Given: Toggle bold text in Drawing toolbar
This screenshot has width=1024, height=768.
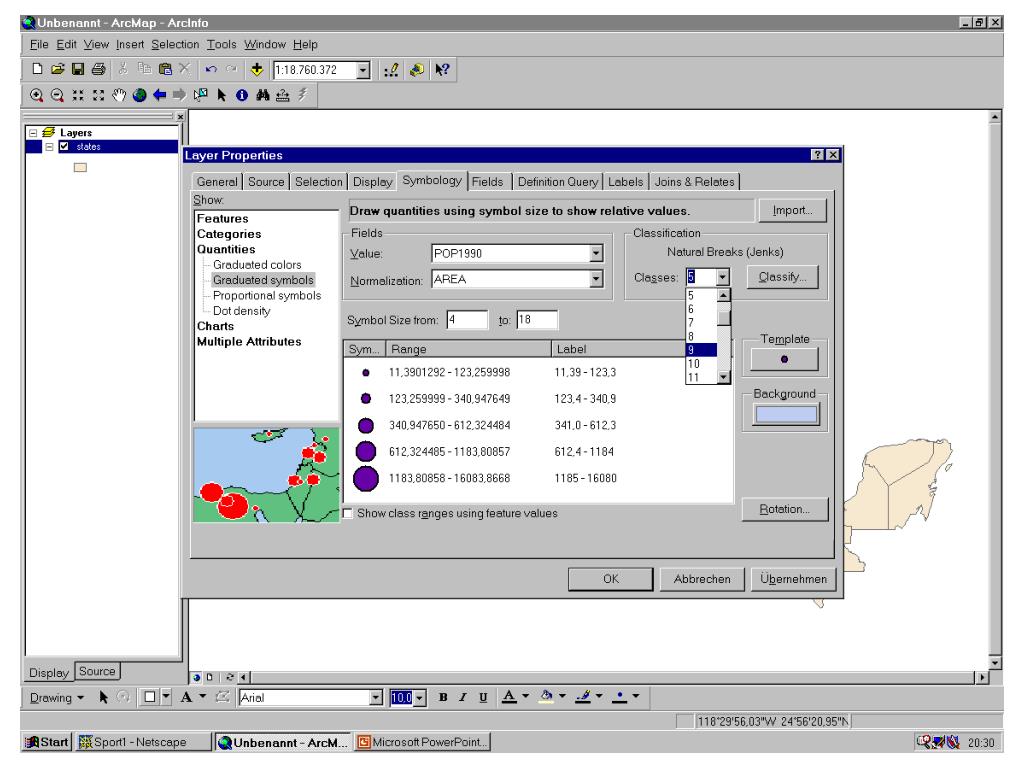Looking at the screenshot, I should [443, 697].
